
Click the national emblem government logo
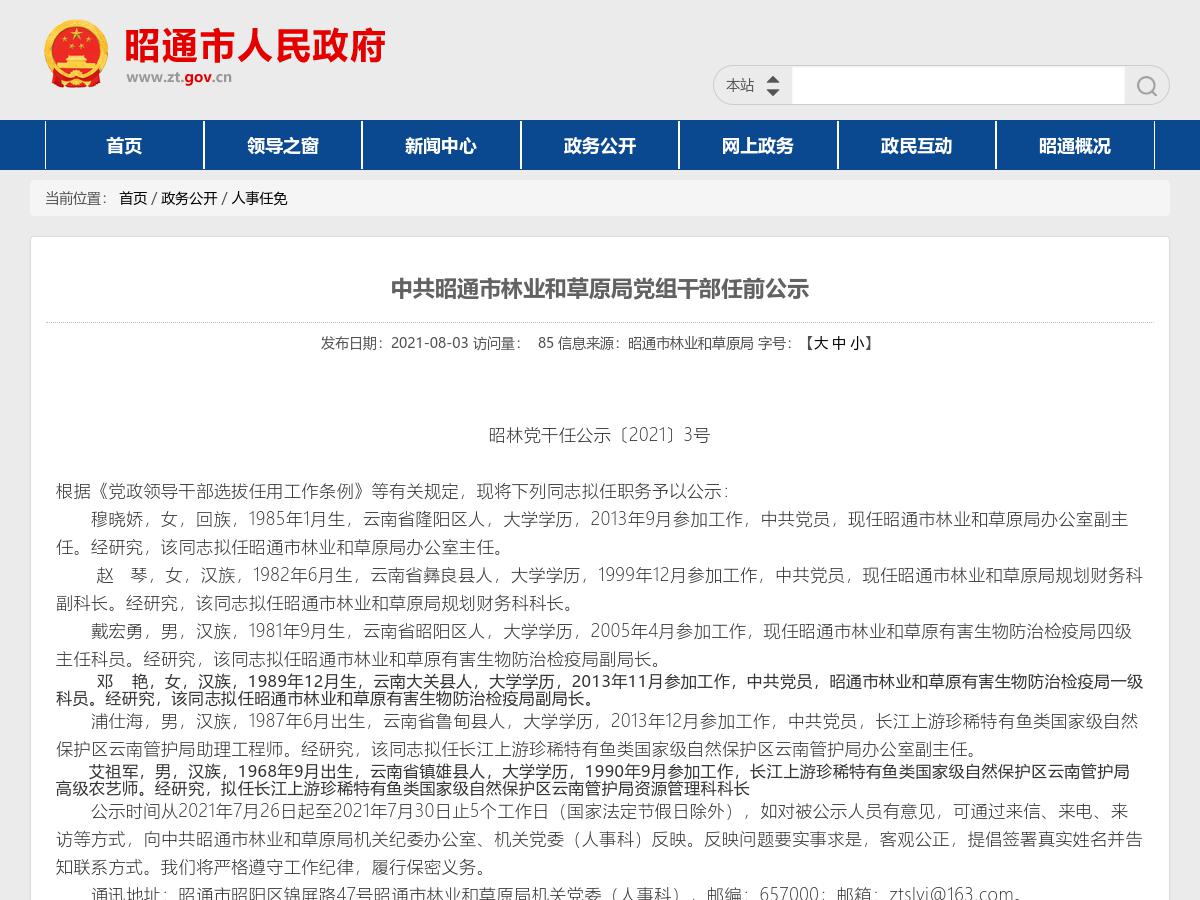[x=76, y=52]
